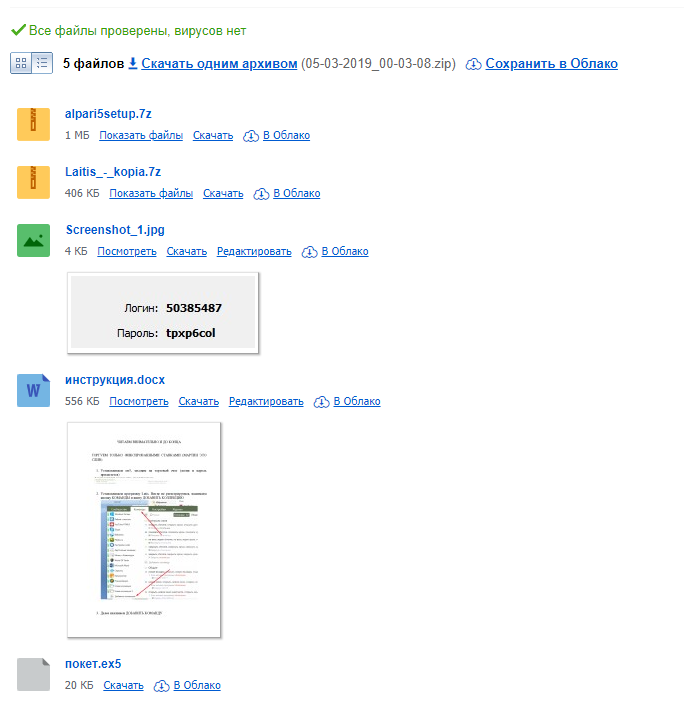Click cloud icon for alpari5setup.7z В Облако

pos(251,136)
